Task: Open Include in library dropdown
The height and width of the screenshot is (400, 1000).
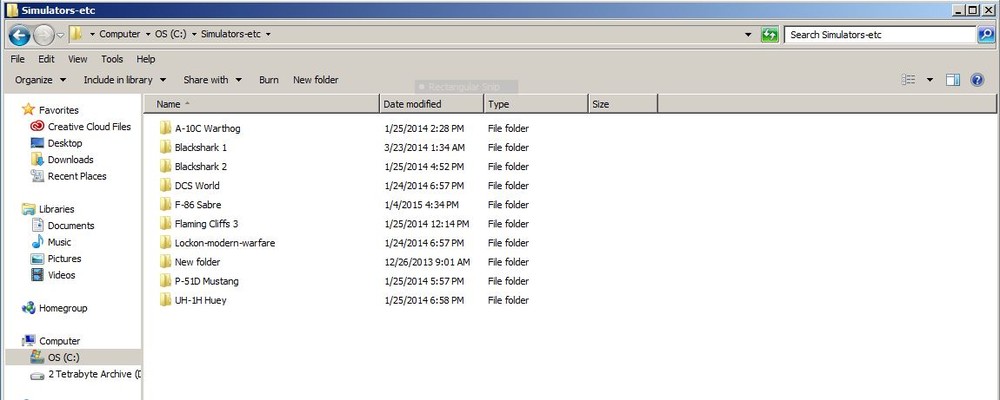Action: tap(124, 80)
